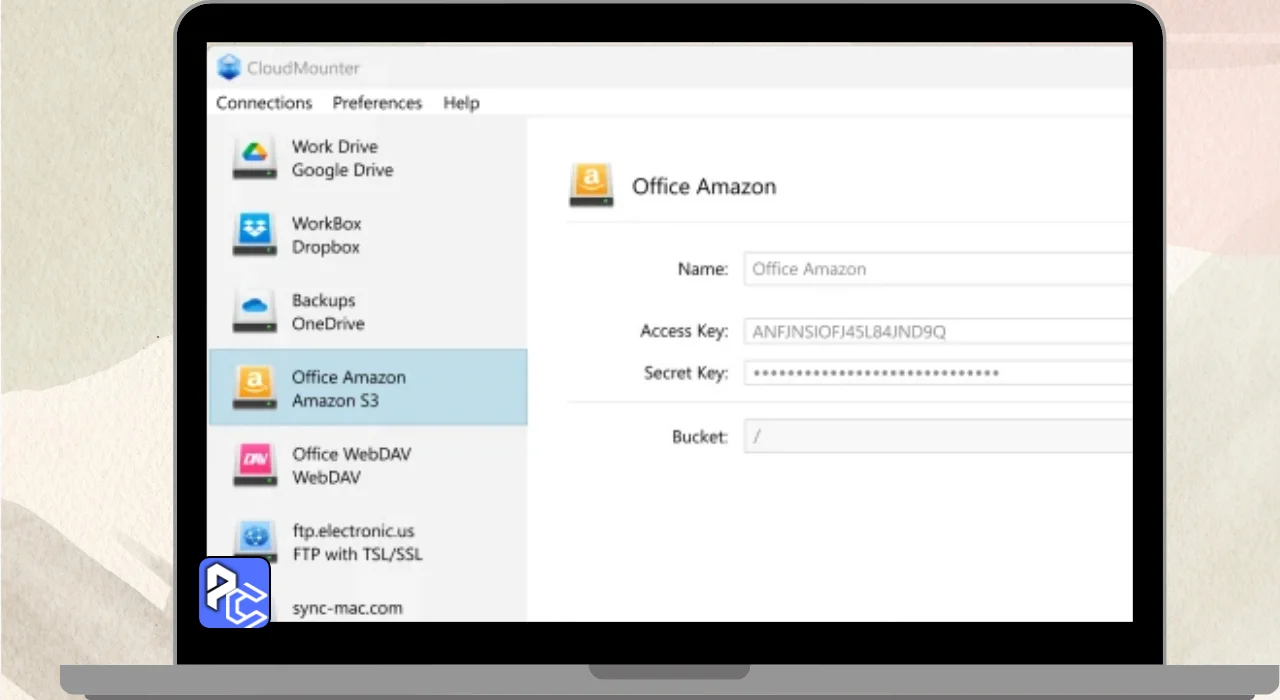1280x700 pixels.
Task: Select the Office Amazon connection in the sidebar
Action: pos(368,388)
